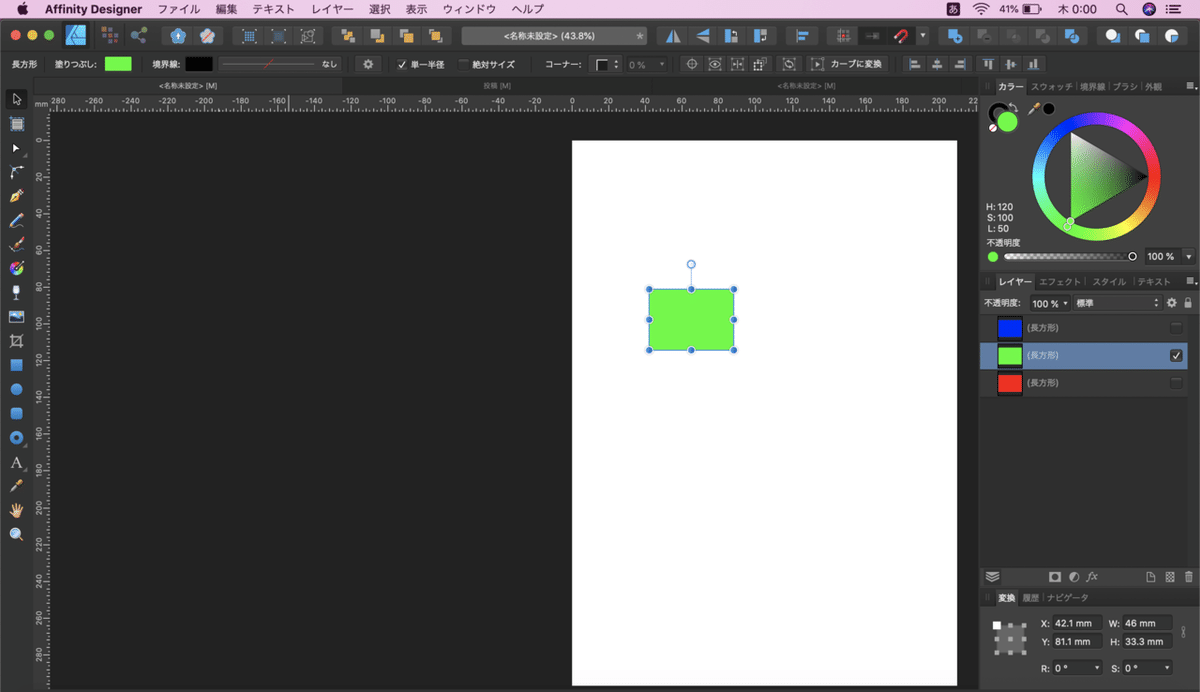The width and height of the screenshot is (1200, 692).
Task: Open the layer opacity 100 % dropdown
Action: click(1050, 303)
